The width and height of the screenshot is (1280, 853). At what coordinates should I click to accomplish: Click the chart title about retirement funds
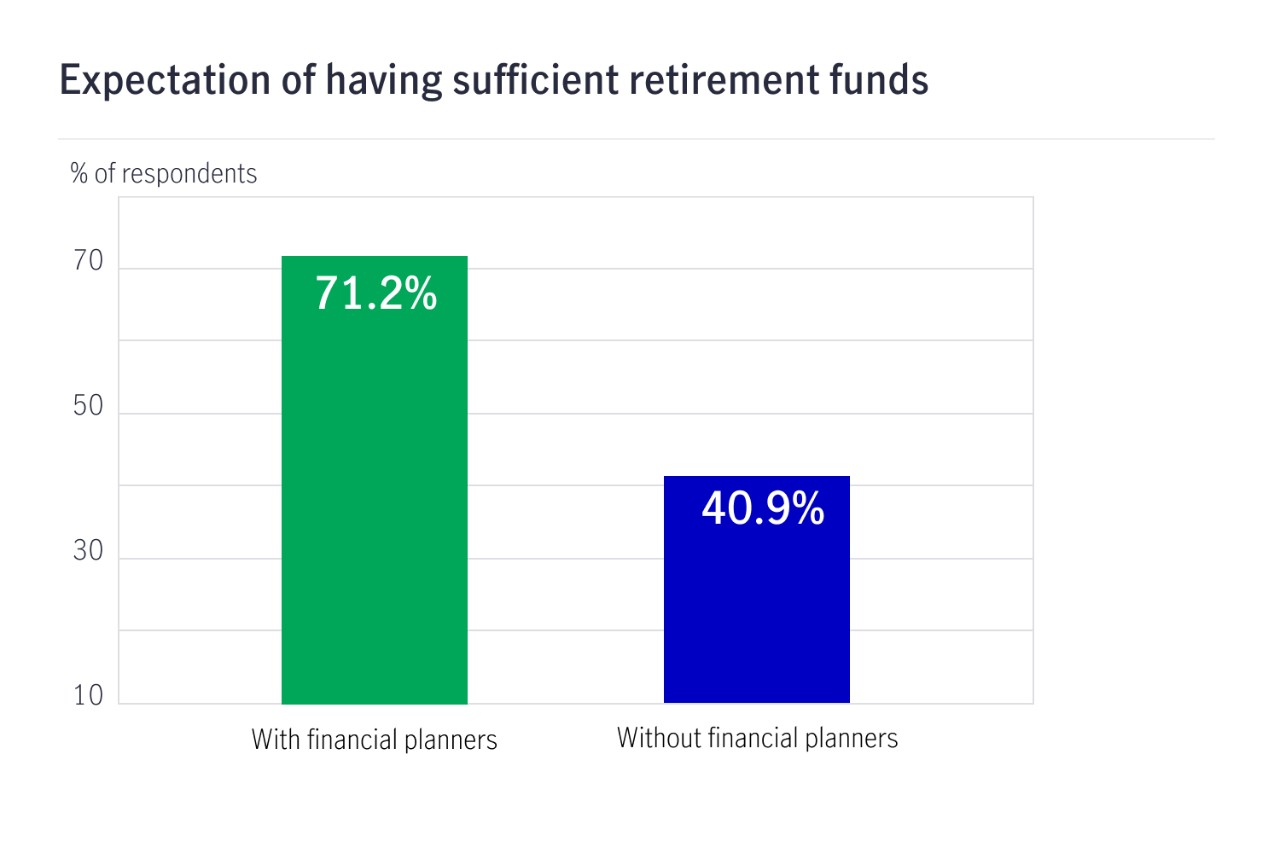coord(494,80)
